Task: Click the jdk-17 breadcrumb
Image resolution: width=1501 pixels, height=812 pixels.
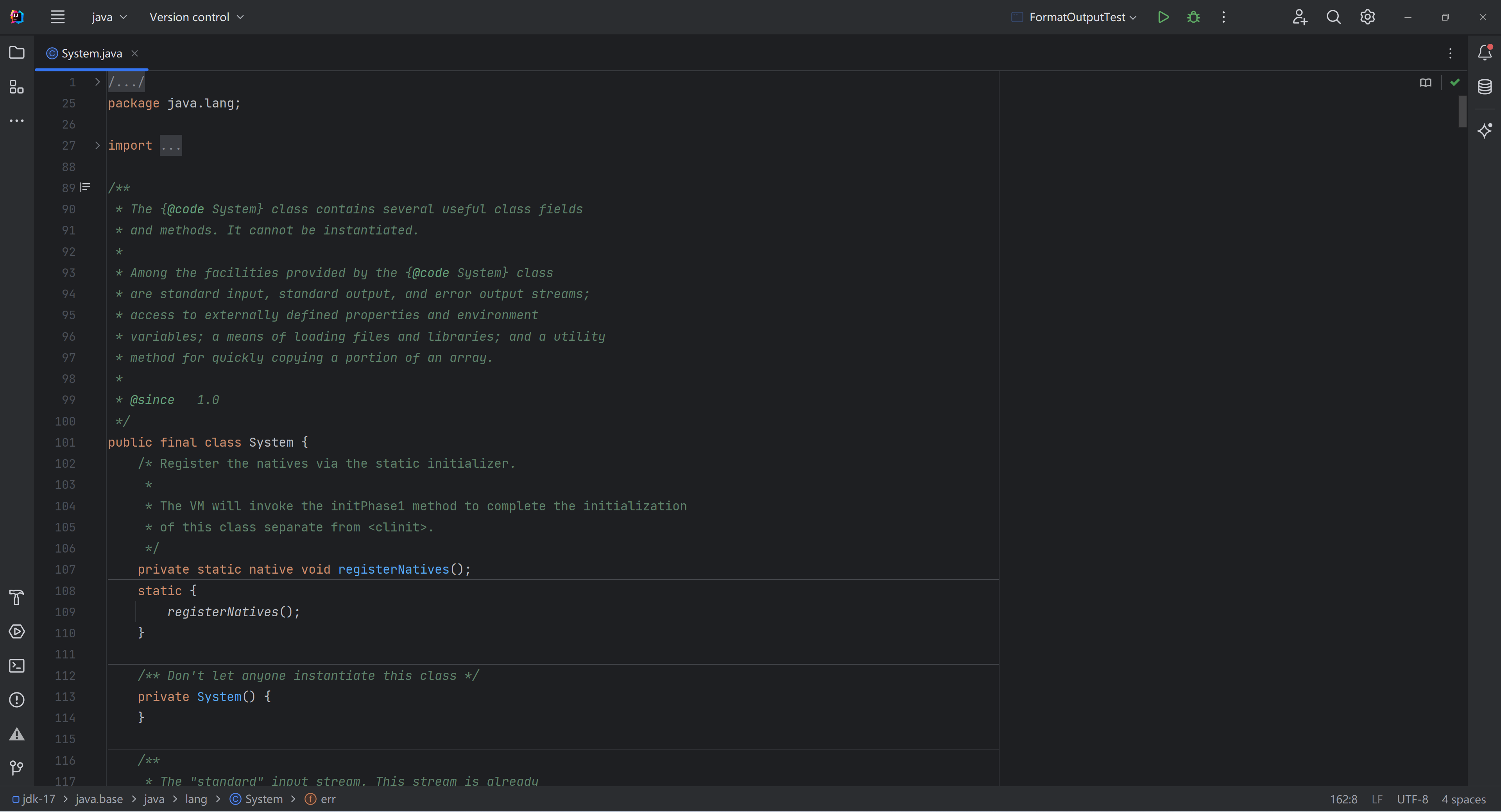Action: [34, 799]
